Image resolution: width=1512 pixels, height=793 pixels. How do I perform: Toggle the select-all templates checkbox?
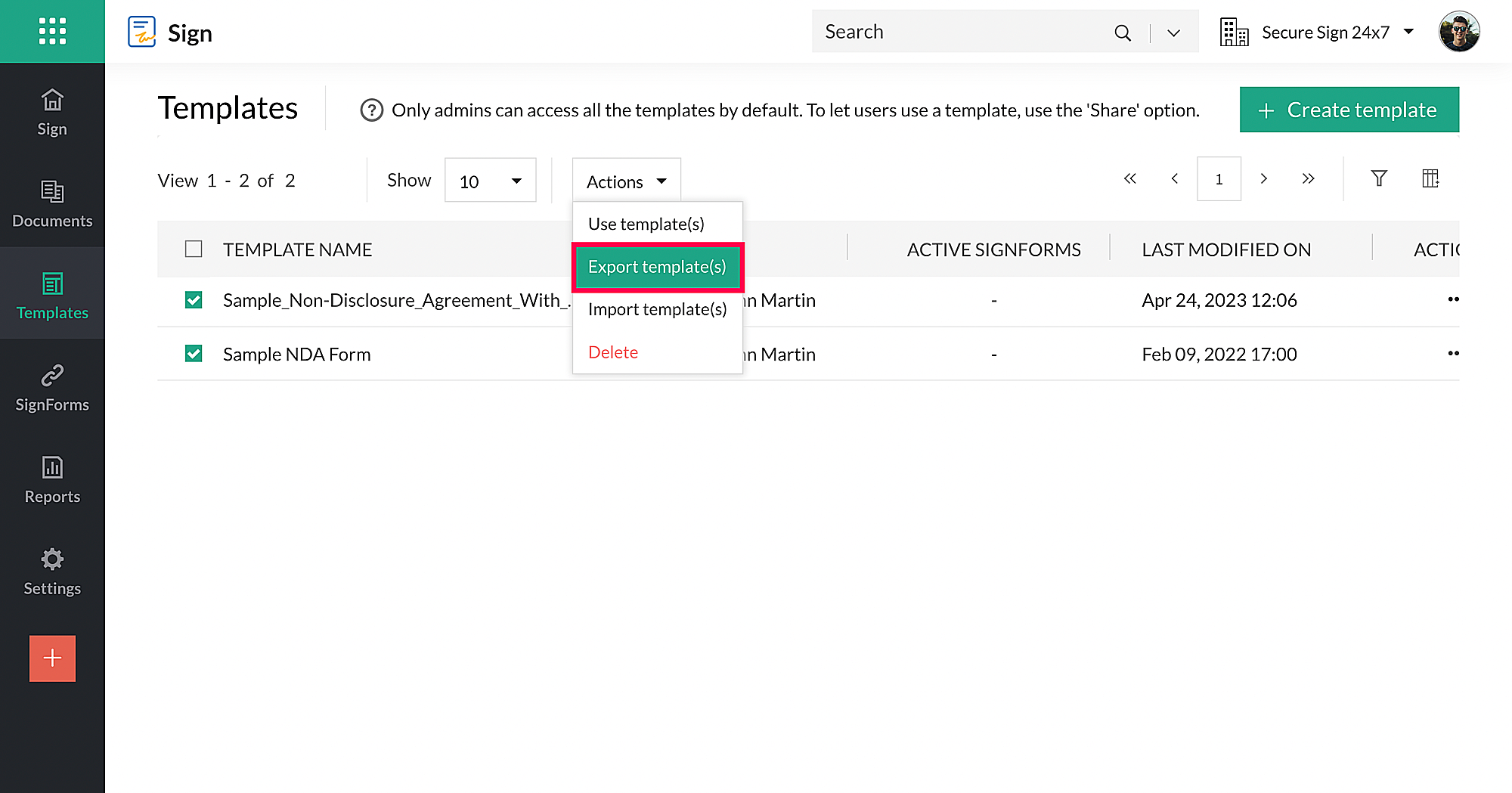(194, 249)
